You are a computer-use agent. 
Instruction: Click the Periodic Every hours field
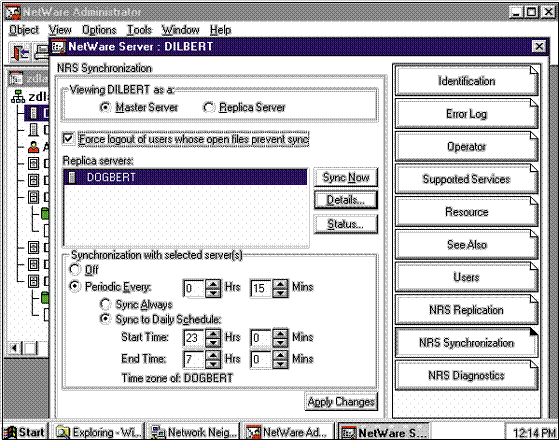pyautogui.click(x=194, y=288)
